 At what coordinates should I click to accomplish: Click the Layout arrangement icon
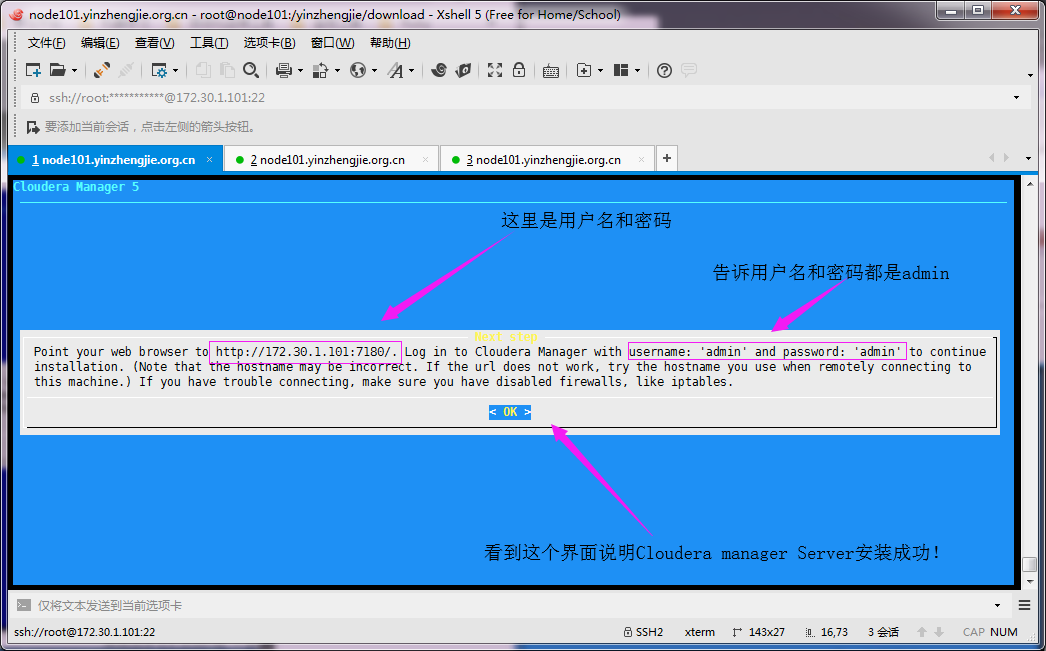(x=621, y=70)
